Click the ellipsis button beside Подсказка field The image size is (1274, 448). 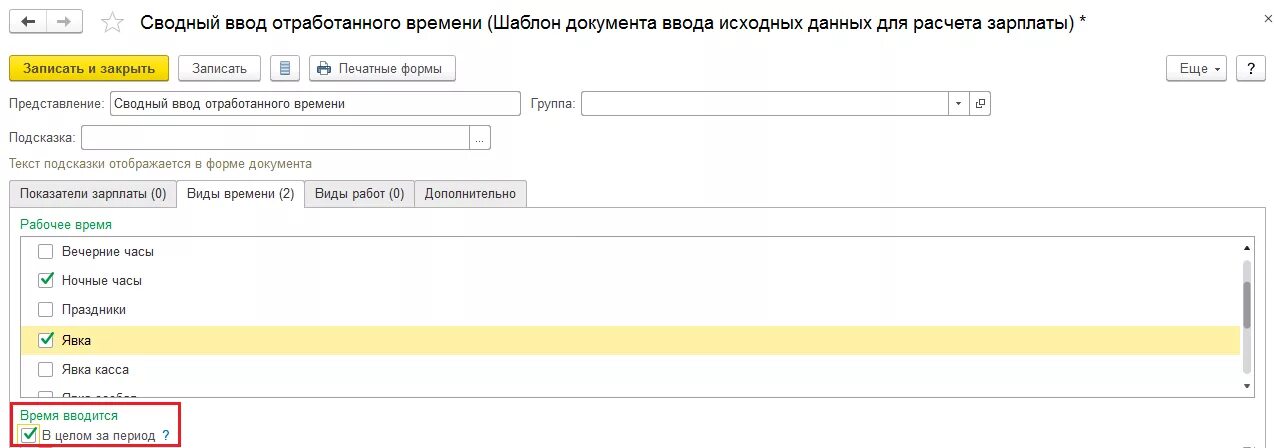click(x=481, y=138)
